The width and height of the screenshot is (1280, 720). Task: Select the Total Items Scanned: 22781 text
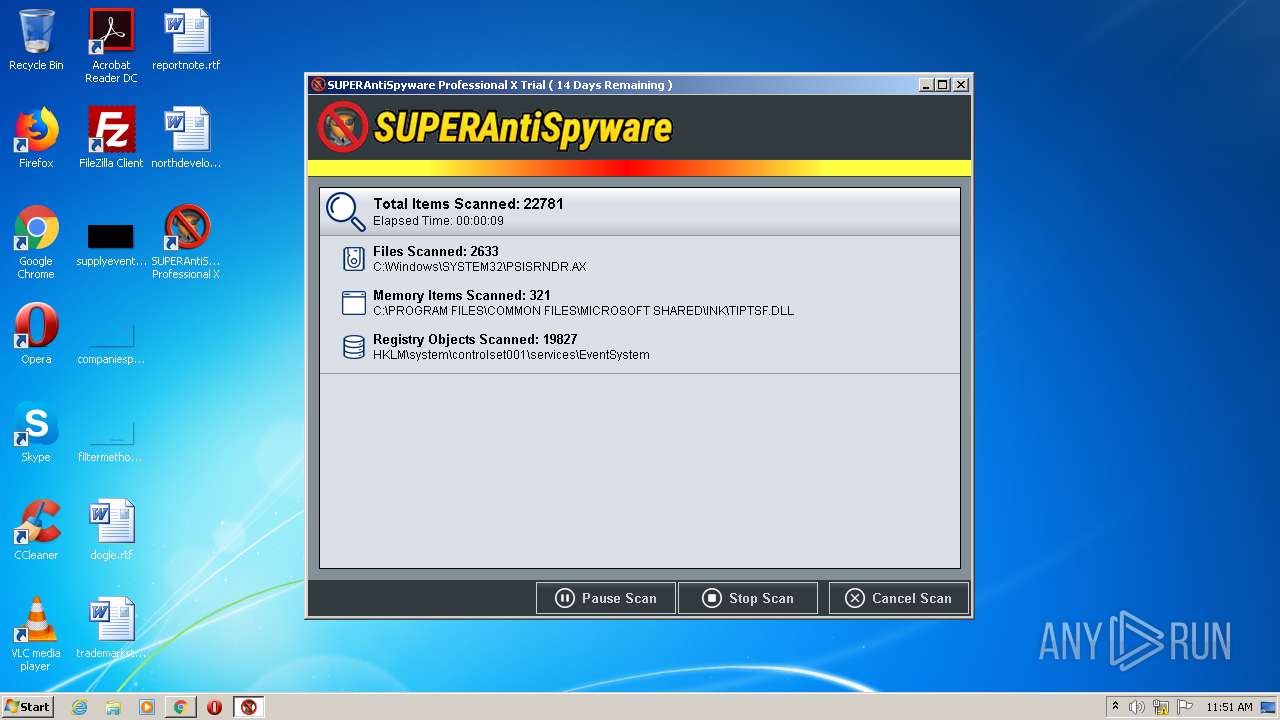[x=468, y=204]
